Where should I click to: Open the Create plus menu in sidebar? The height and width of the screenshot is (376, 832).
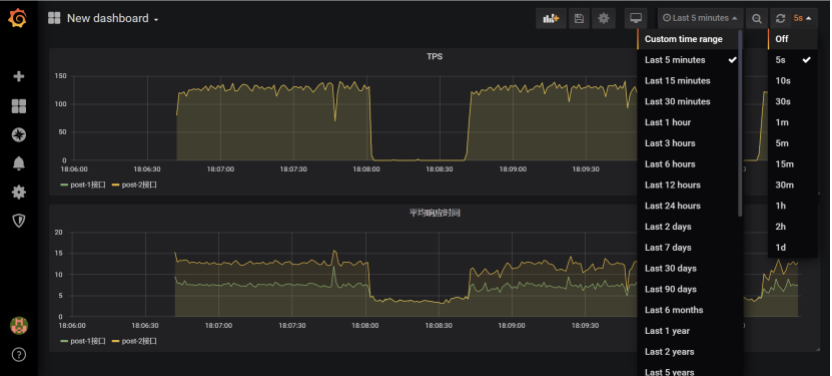(x=19, y=76)
